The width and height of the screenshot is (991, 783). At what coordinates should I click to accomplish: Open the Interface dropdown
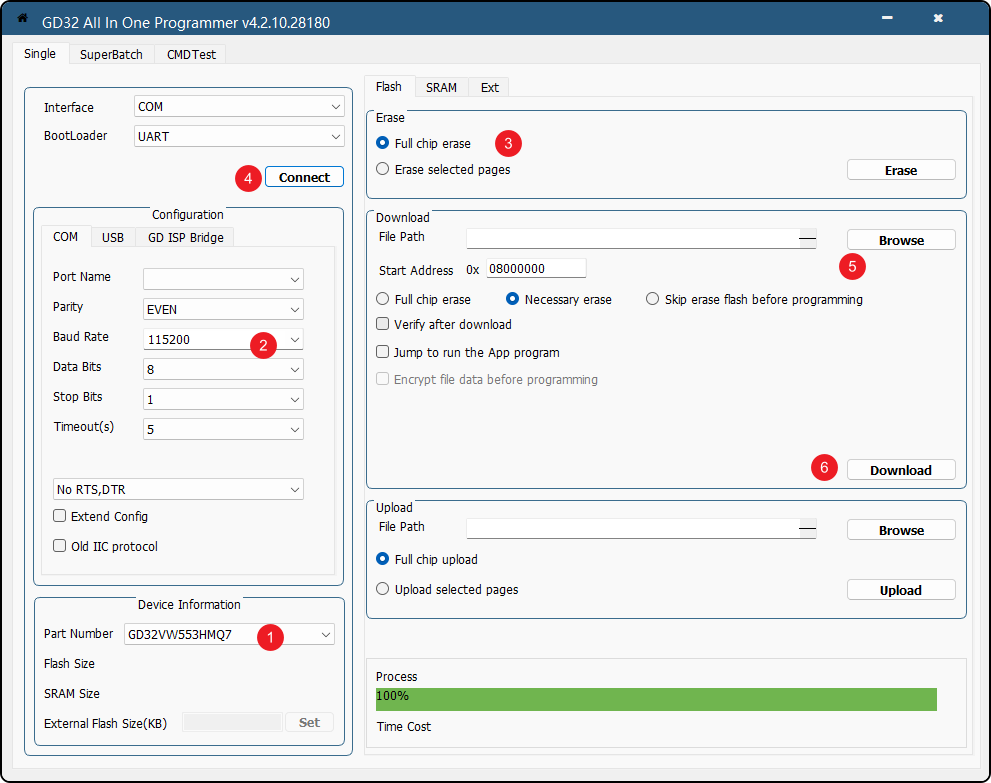[239, 107]
